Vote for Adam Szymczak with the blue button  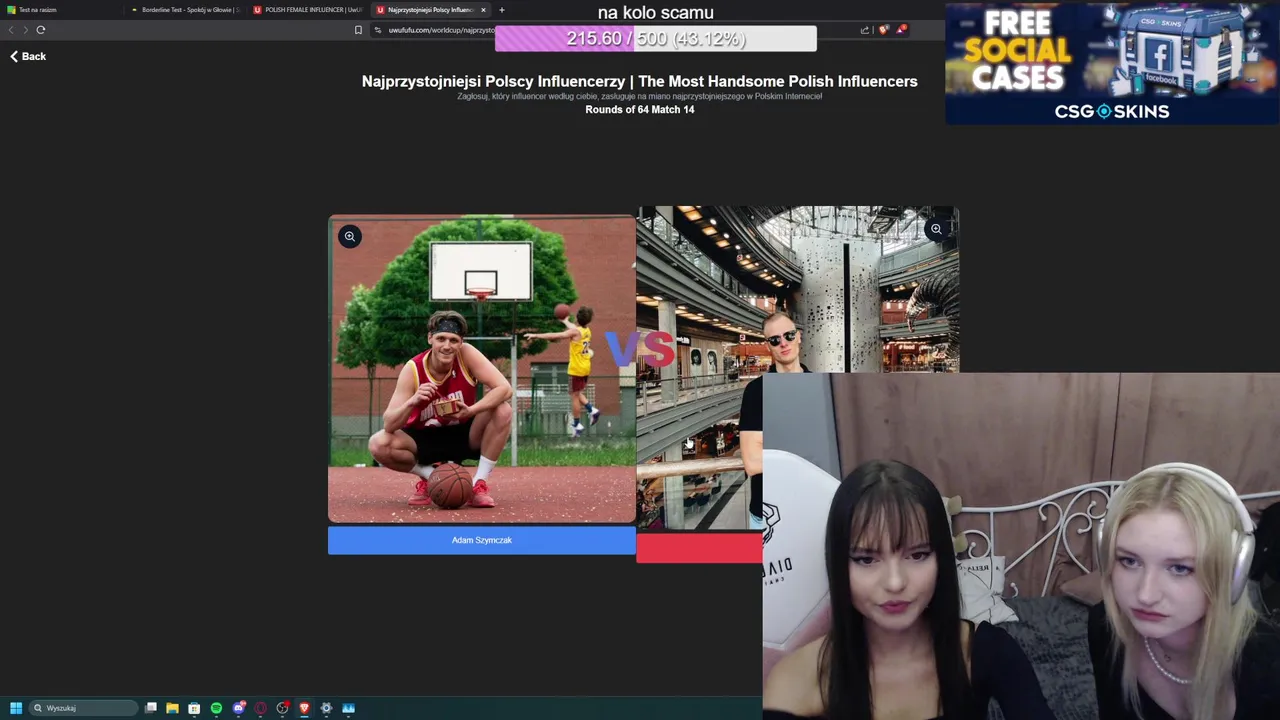[481, 540]
